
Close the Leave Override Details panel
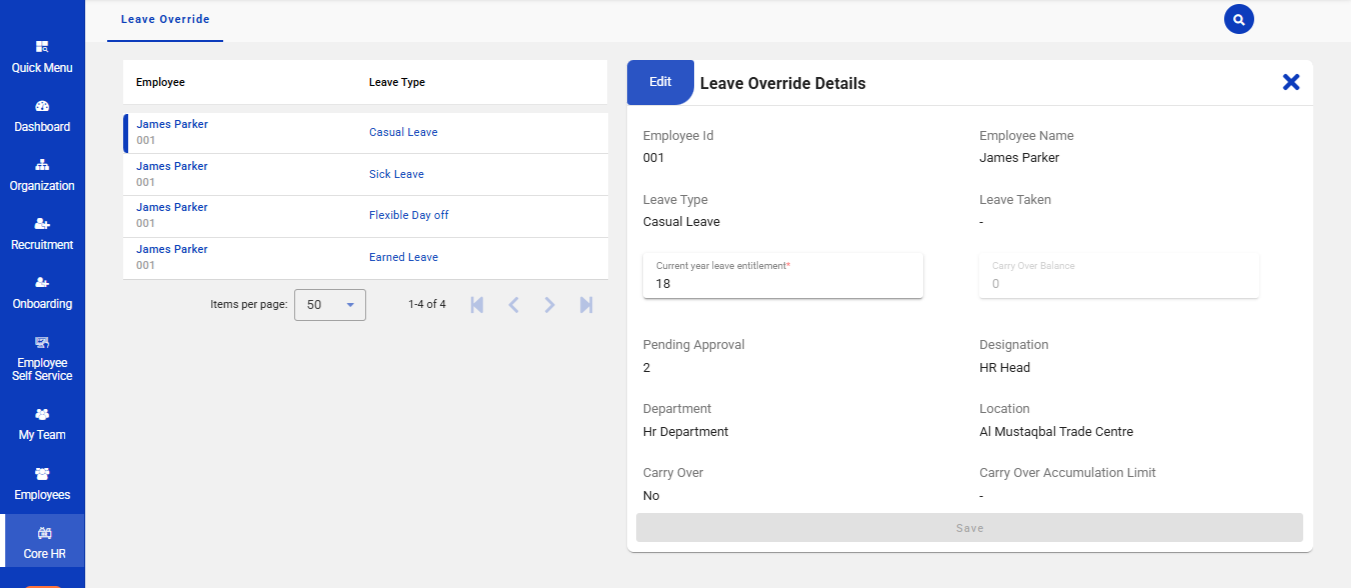pyautogui.click(x=1290, y=82)
